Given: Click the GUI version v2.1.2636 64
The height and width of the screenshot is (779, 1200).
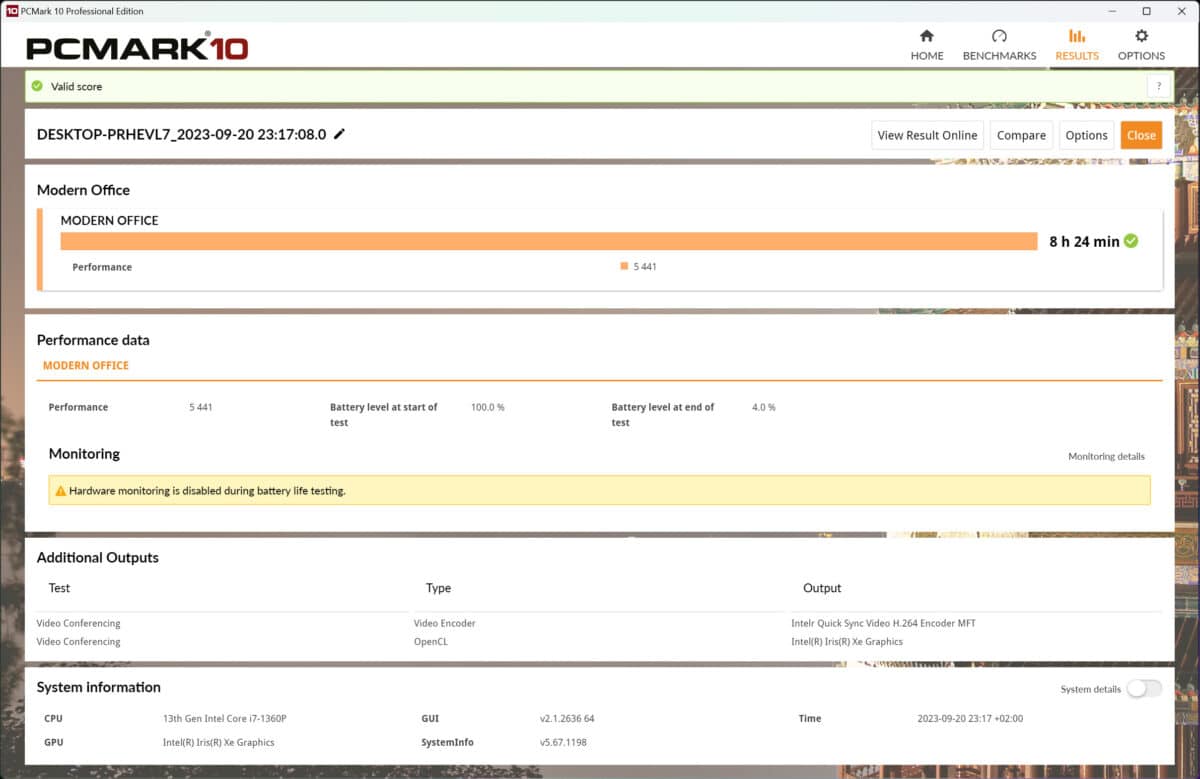Looking at the screenshot, I should (568, 719).
